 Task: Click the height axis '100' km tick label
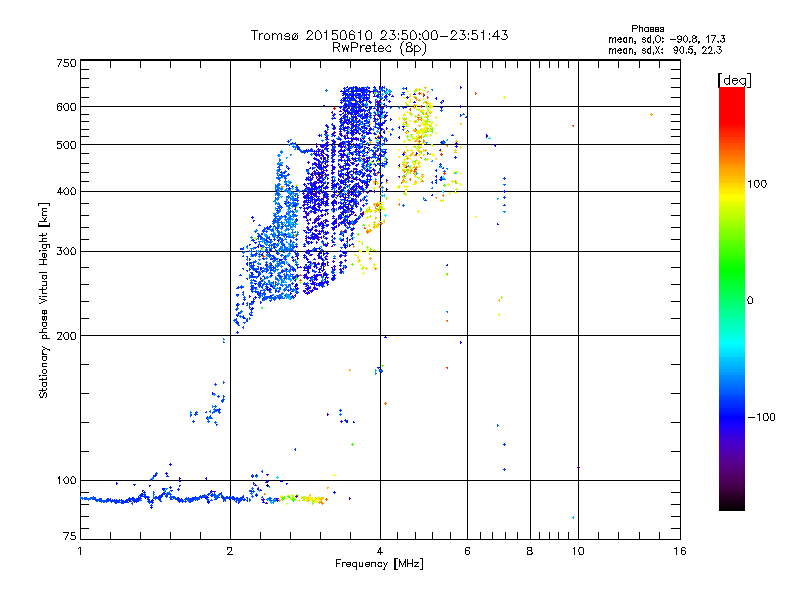(67, 481)
